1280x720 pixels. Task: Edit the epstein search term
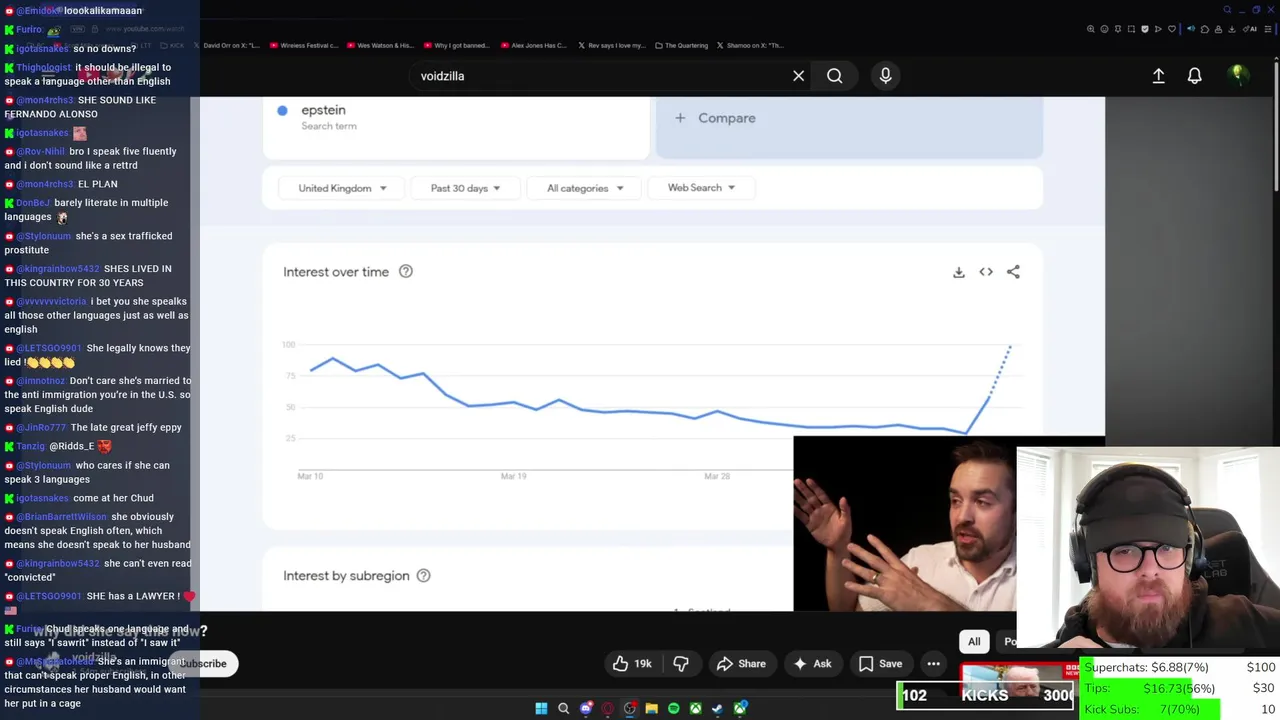456,118
